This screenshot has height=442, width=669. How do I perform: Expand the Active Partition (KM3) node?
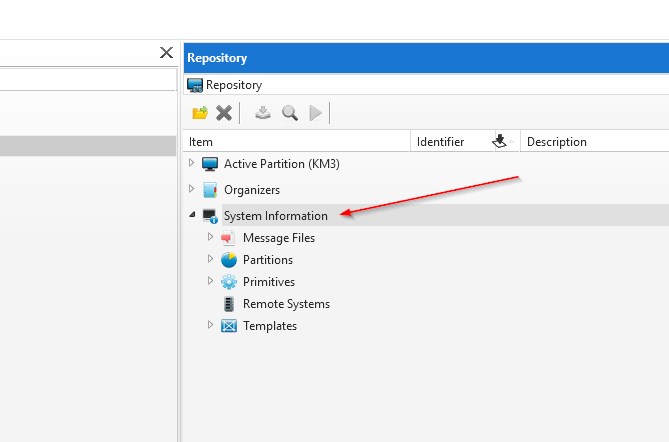click(192, 163)
